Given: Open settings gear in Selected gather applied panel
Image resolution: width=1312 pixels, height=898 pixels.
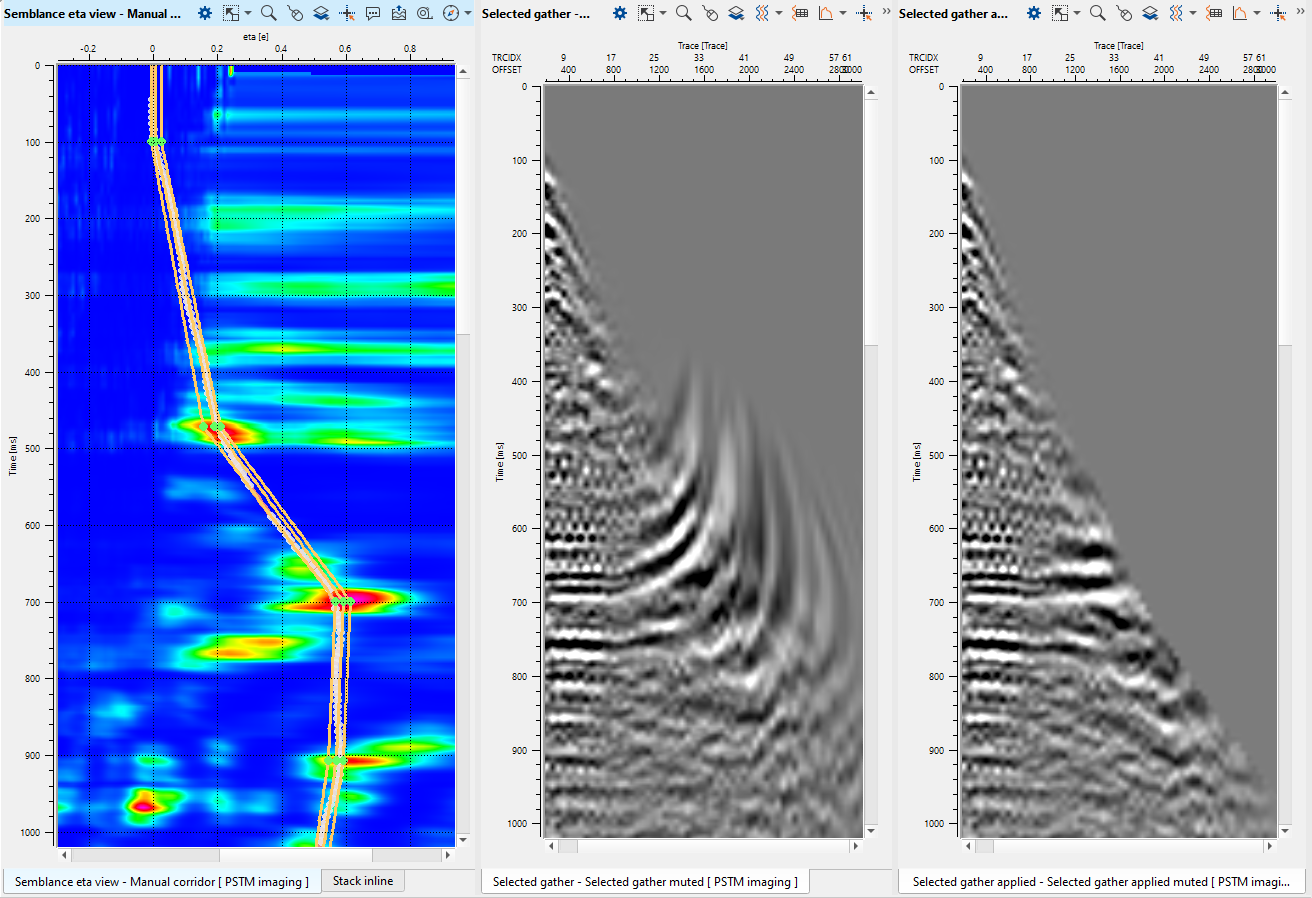Looking at the screenshot, I should pyautogui.click(x=1034, y=13).
